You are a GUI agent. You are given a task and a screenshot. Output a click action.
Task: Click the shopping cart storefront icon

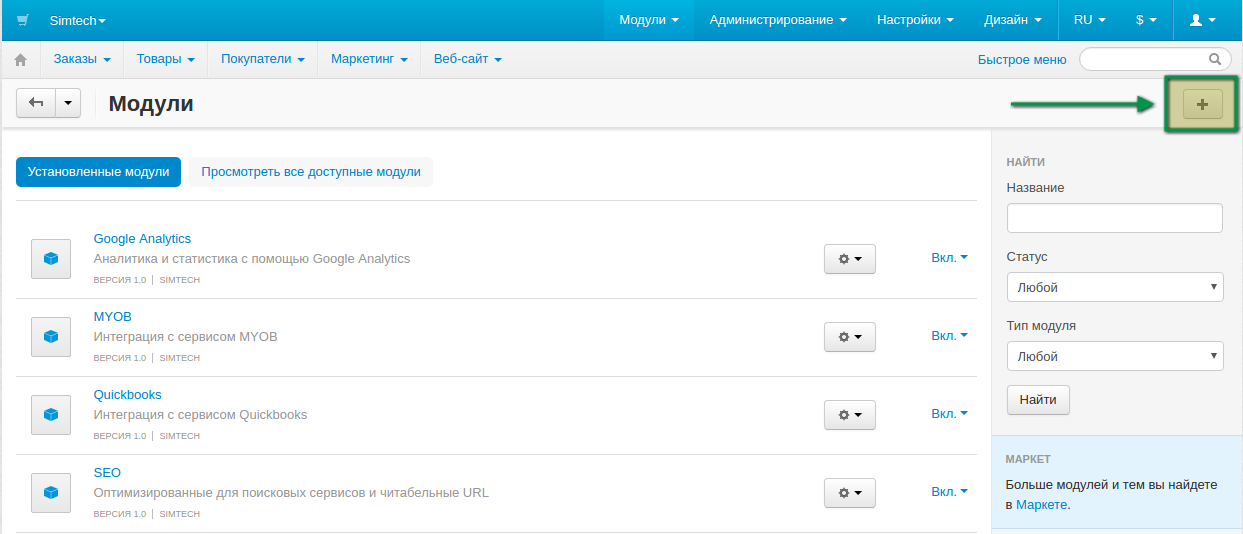pos(23,20)
